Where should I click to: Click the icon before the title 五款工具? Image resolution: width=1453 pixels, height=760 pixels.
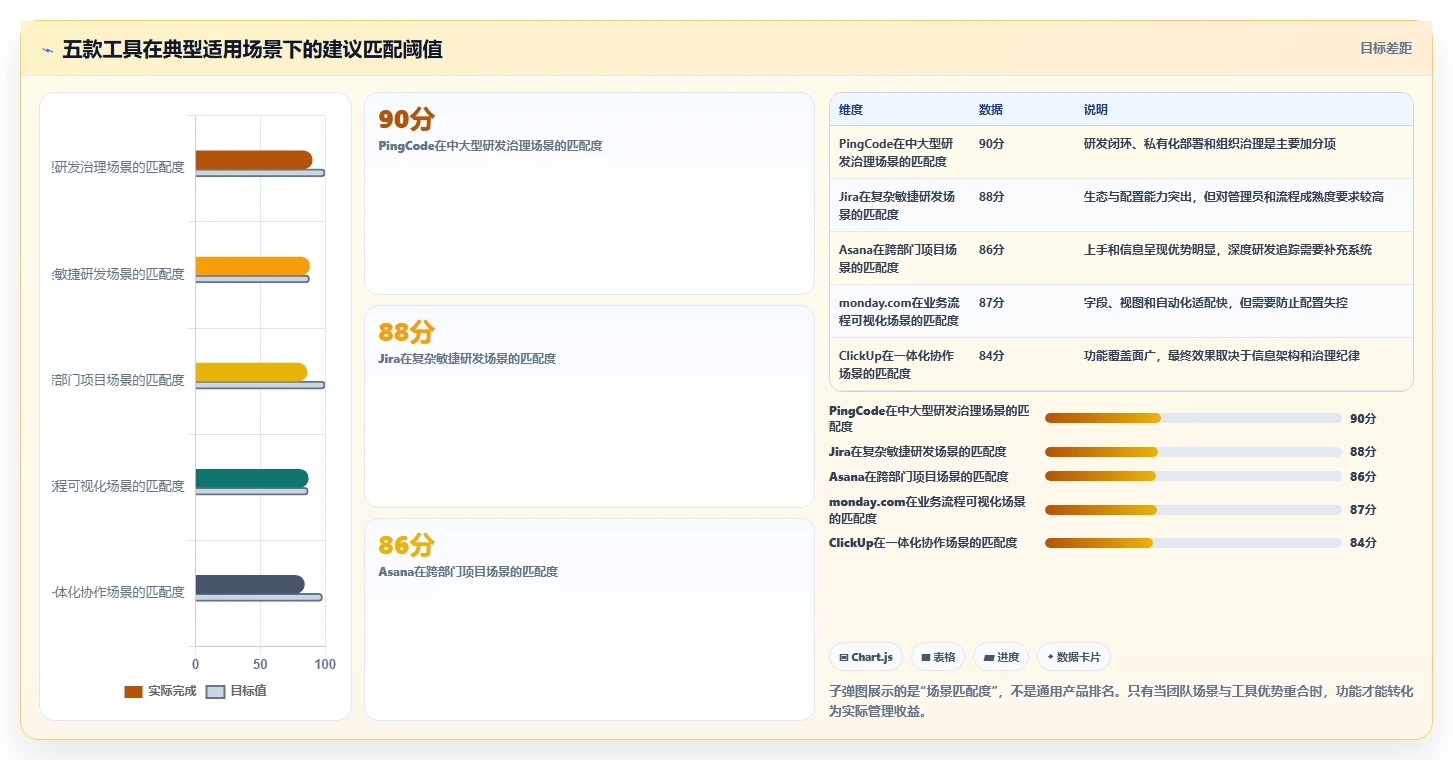click(x=47, y=50)
